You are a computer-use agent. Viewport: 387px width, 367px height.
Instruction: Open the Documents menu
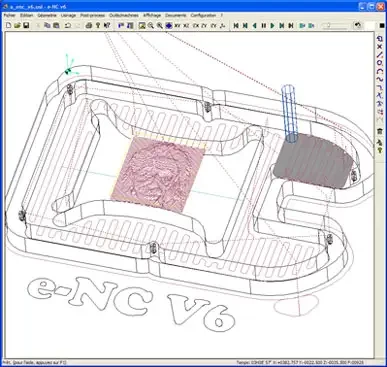click(x=176, y=15)
